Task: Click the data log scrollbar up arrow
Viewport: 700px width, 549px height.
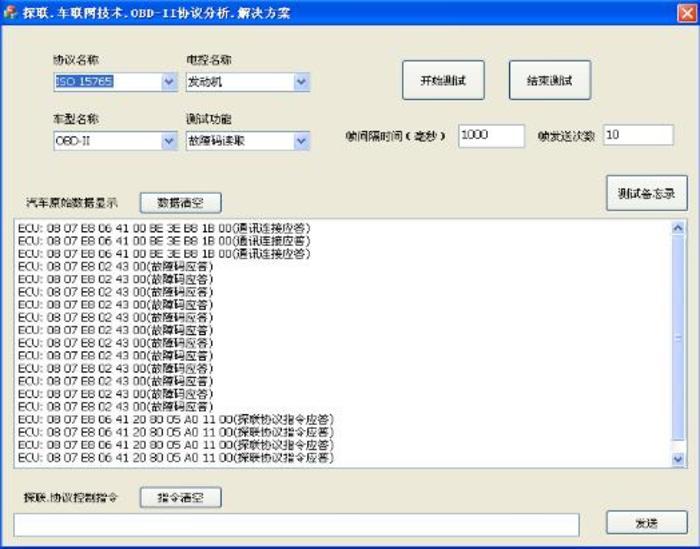Action: pos(678,228)
